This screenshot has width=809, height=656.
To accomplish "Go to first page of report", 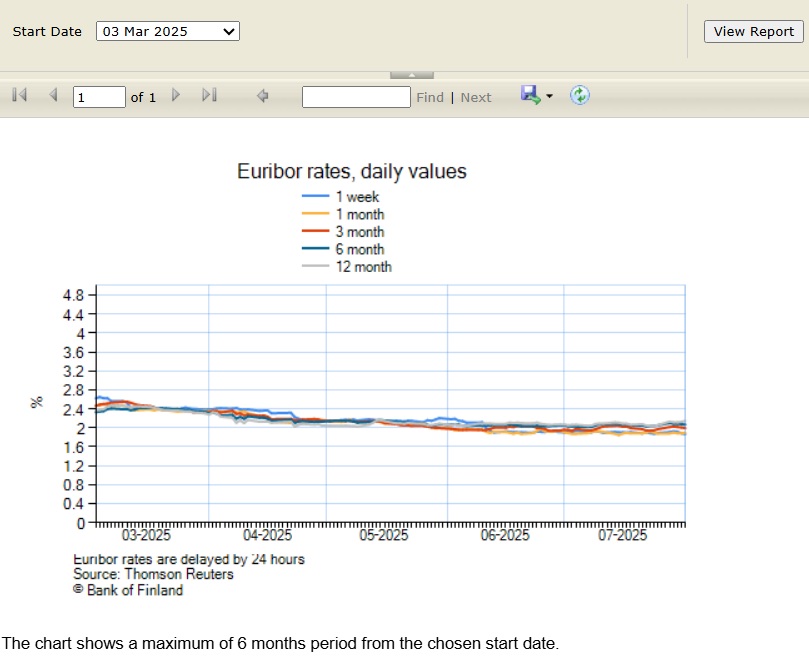I will point(20,95).
